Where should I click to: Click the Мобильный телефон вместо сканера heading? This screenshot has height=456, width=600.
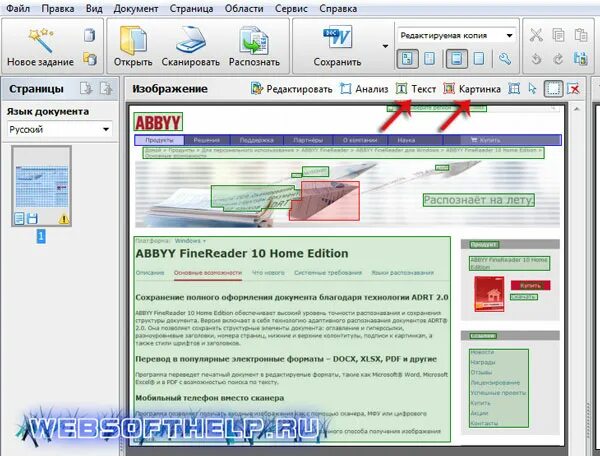click(x=210, y=398)
